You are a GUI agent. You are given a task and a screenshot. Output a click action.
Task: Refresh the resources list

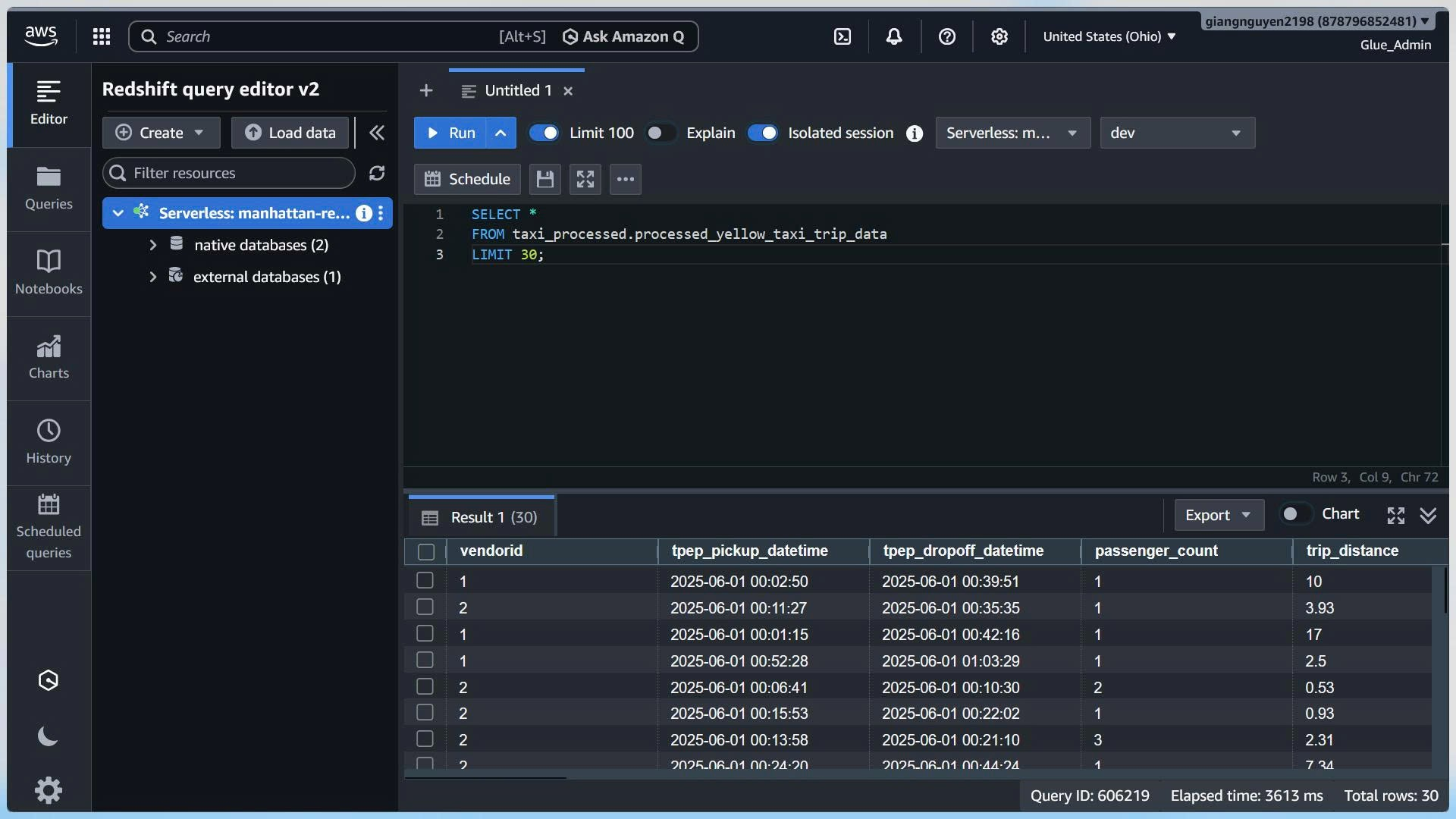377,173
